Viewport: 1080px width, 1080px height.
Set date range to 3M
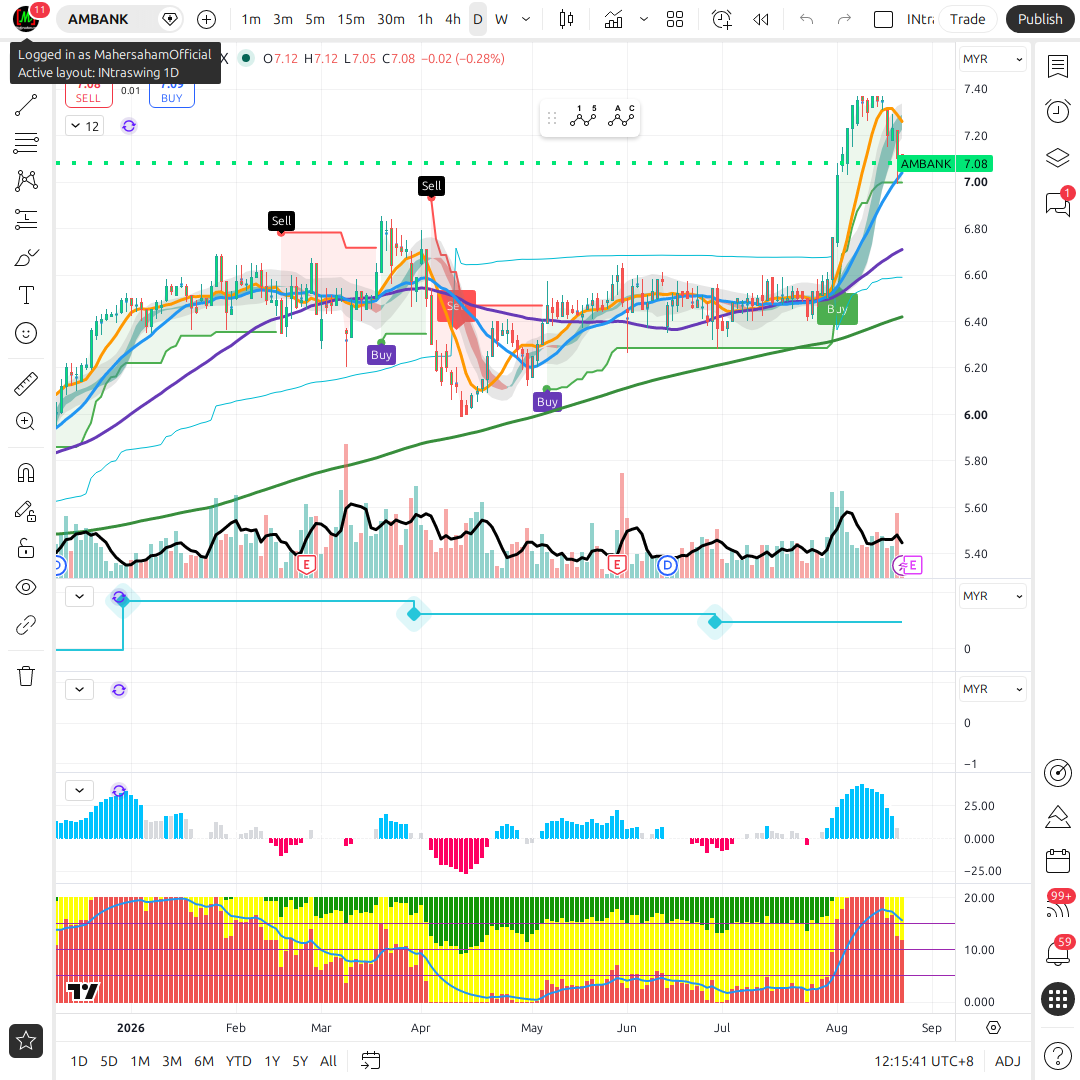[x=172, y=1061]
